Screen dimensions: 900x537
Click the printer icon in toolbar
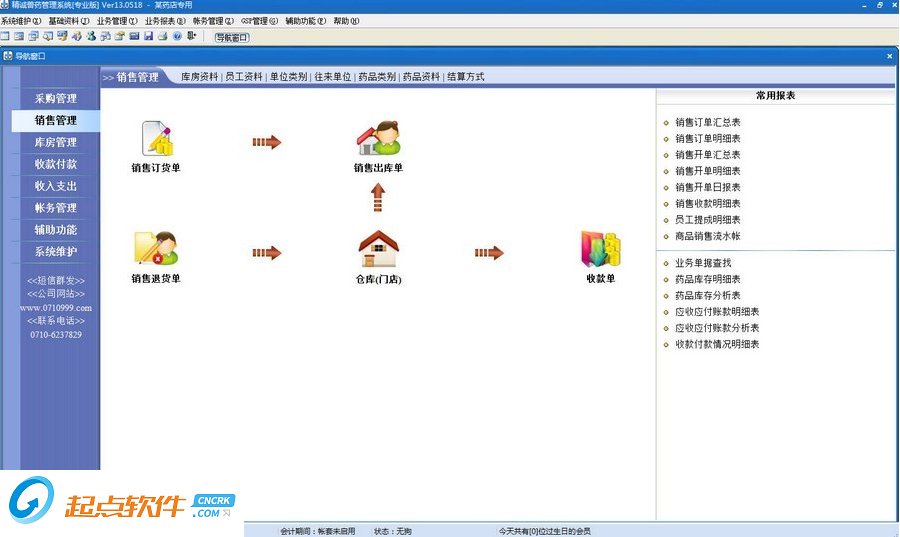163,36
